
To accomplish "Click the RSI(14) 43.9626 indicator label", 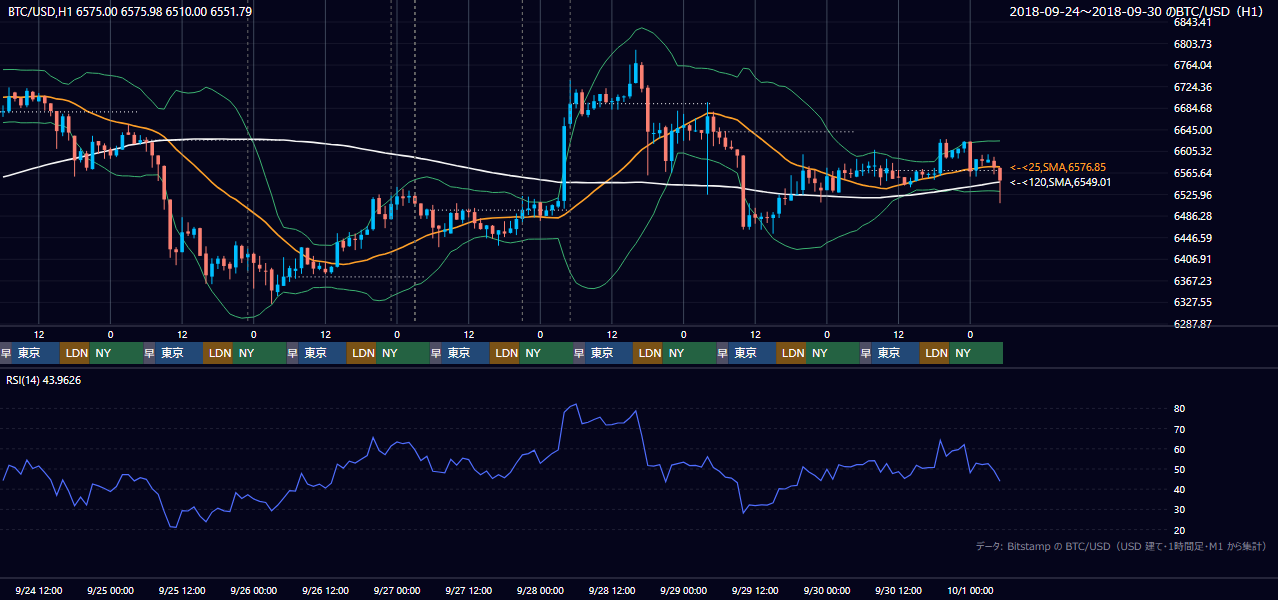I will [x=44, y=380].
